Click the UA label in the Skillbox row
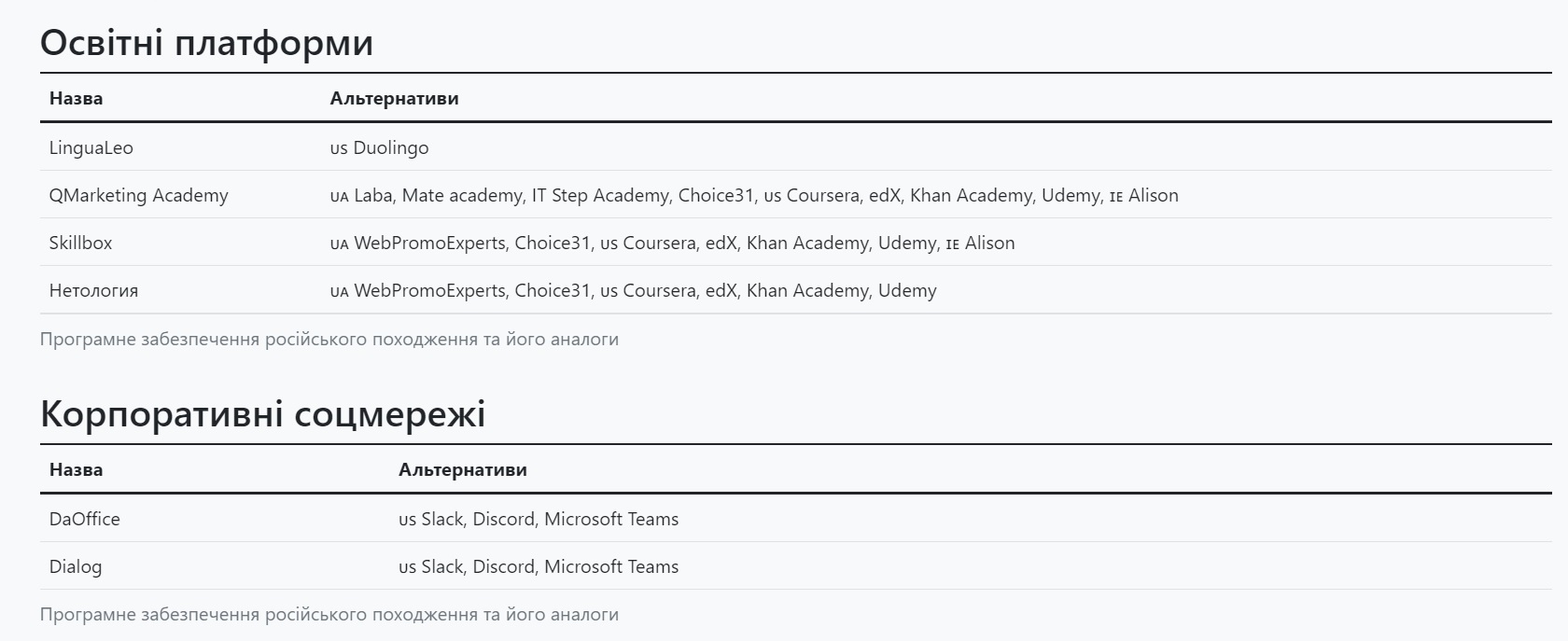Screen dimensions: 1568x641 (x=339, y=244)
